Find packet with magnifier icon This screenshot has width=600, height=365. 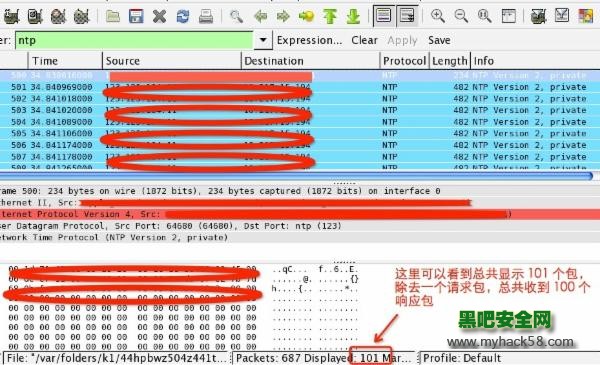(236, 16)
